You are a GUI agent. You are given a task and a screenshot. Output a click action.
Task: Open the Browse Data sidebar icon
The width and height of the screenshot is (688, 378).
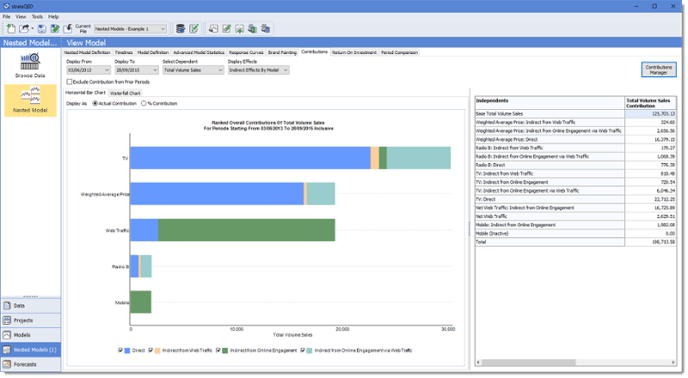(x=30, y=65)
